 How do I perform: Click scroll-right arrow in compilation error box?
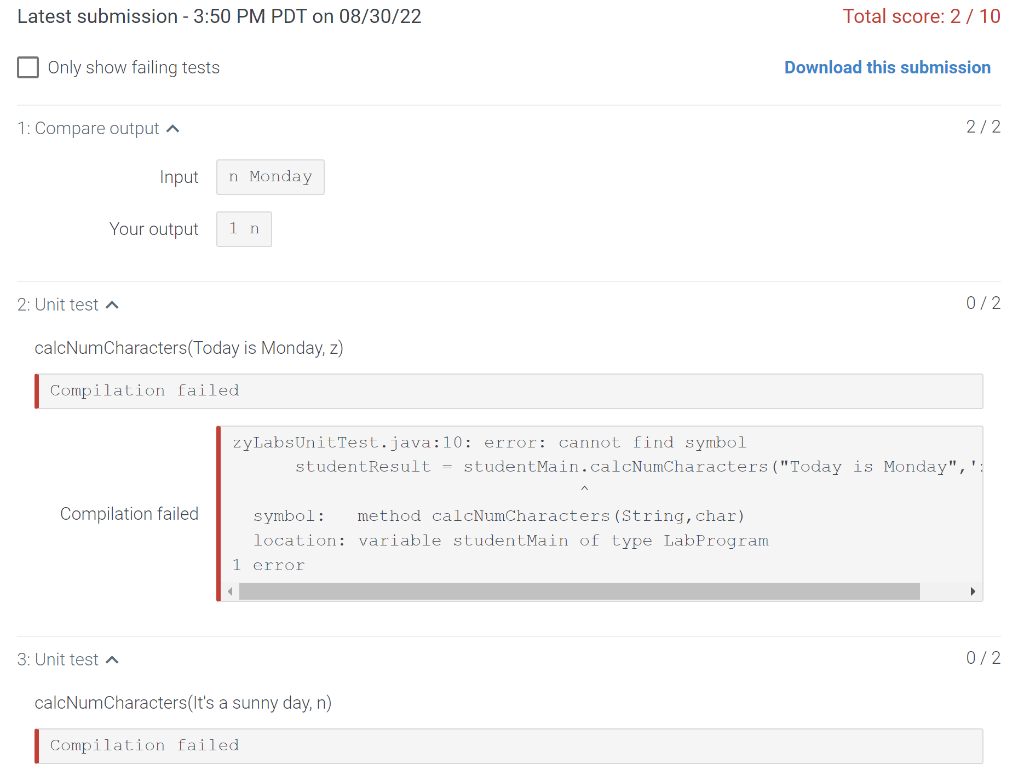click(972, 592)
